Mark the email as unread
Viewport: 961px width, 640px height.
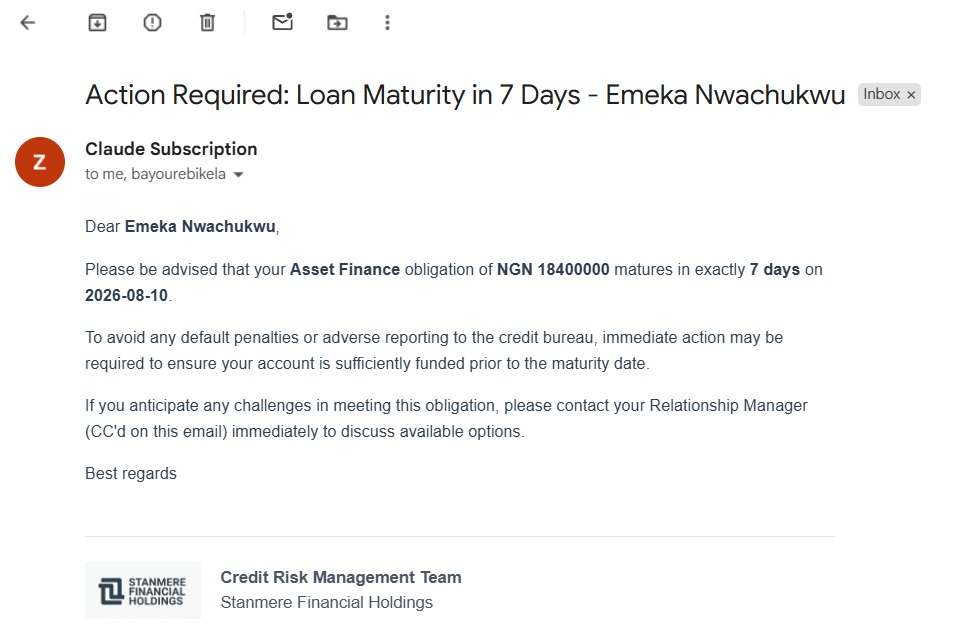pos(283,23)
